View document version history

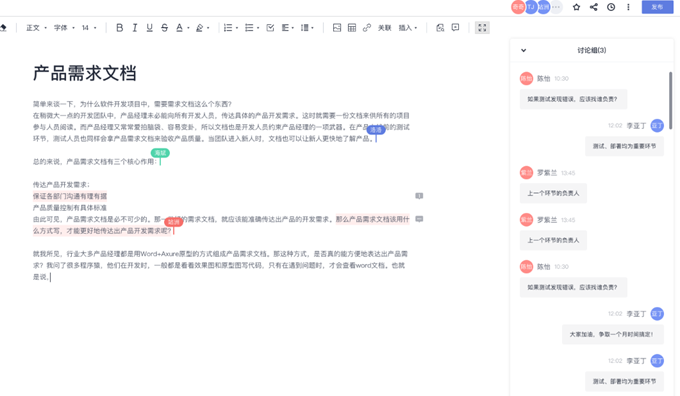611,7
